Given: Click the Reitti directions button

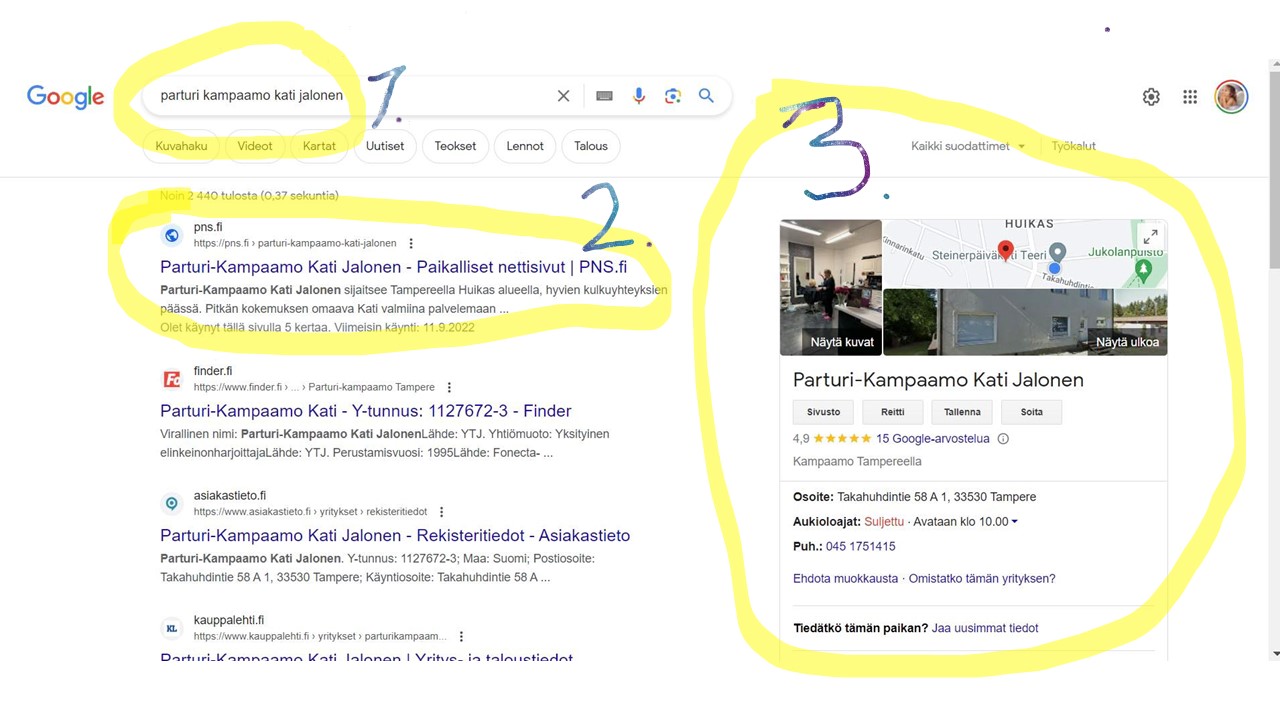Looking at the screenshot, I should click(x=892, y=412).
